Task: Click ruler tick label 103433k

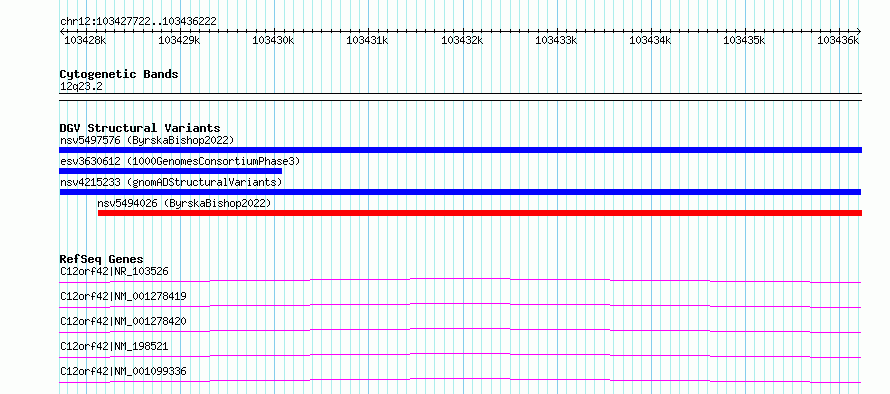Action: coord(556,40)
